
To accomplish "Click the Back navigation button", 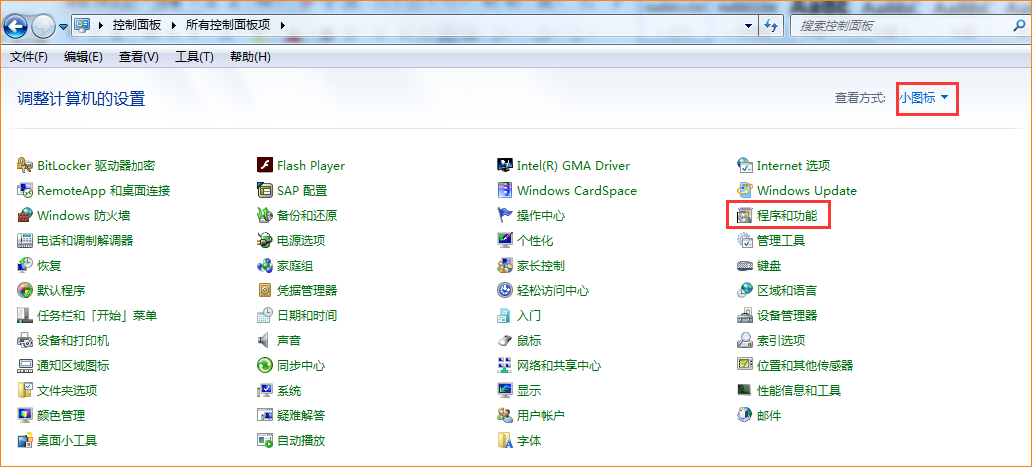I will click(16, 26).
